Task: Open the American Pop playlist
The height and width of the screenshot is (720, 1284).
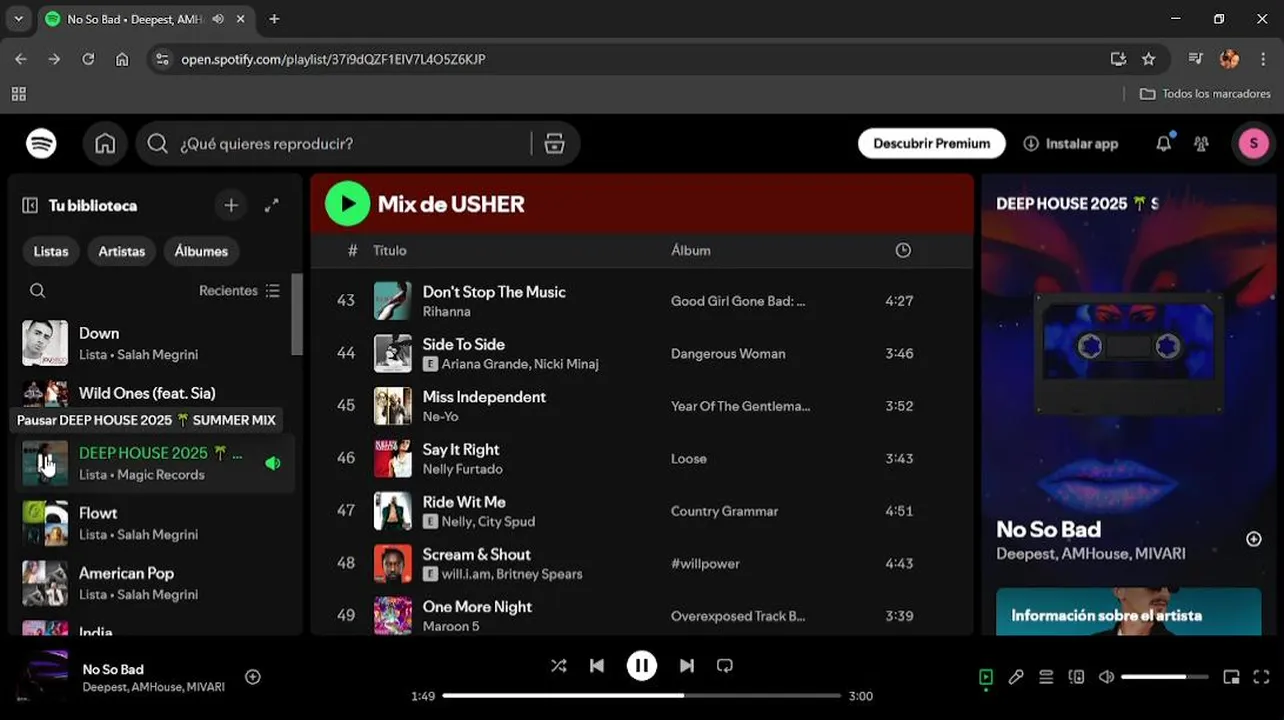Action: (155, 583)
